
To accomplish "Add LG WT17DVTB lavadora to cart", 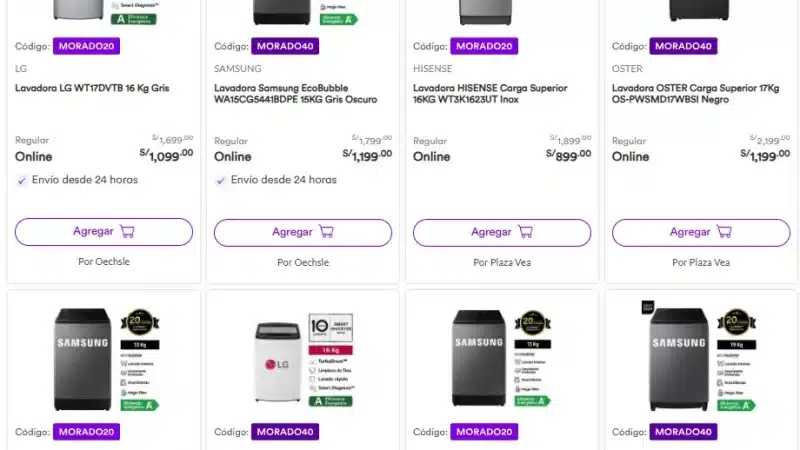I will click(104, 232).
